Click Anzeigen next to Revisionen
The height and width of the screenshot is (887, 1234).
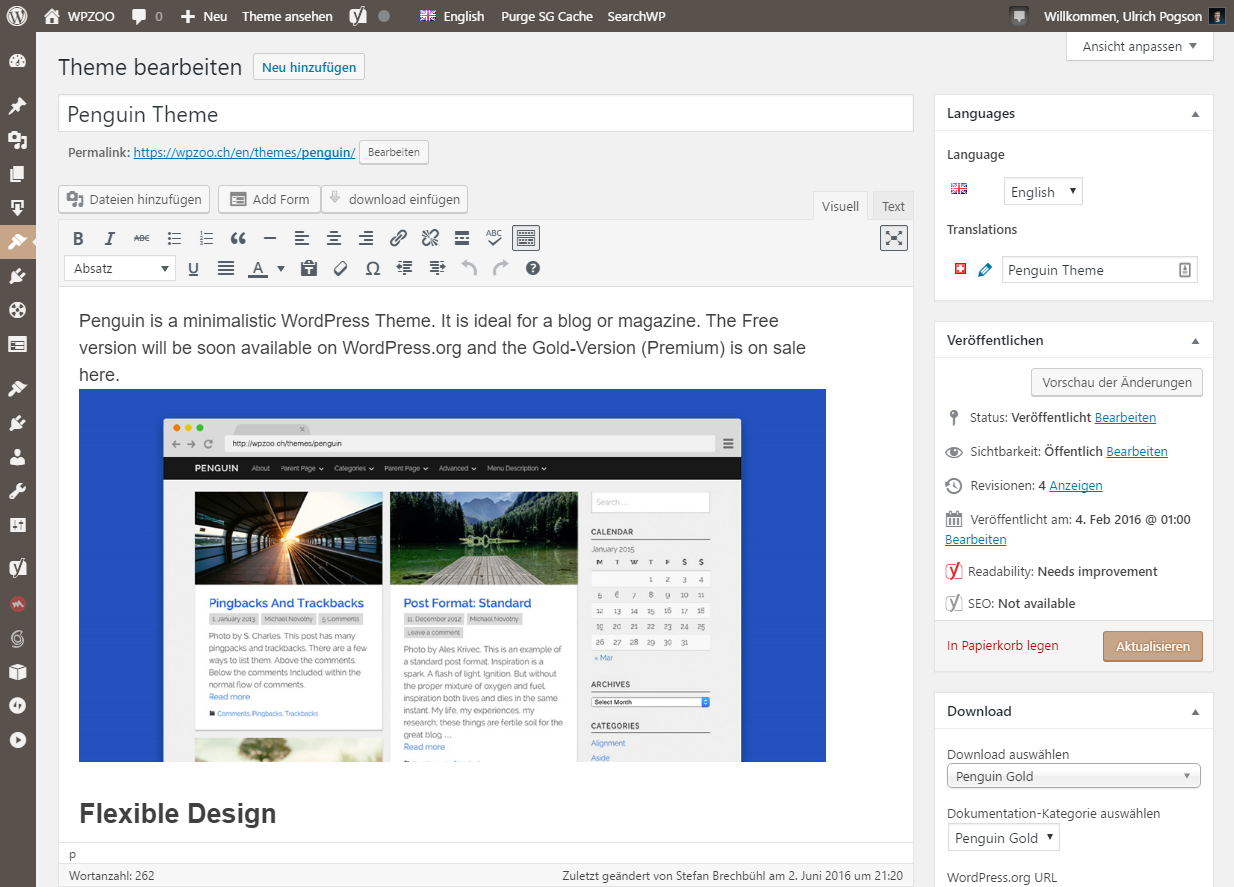pos(1075,485)
